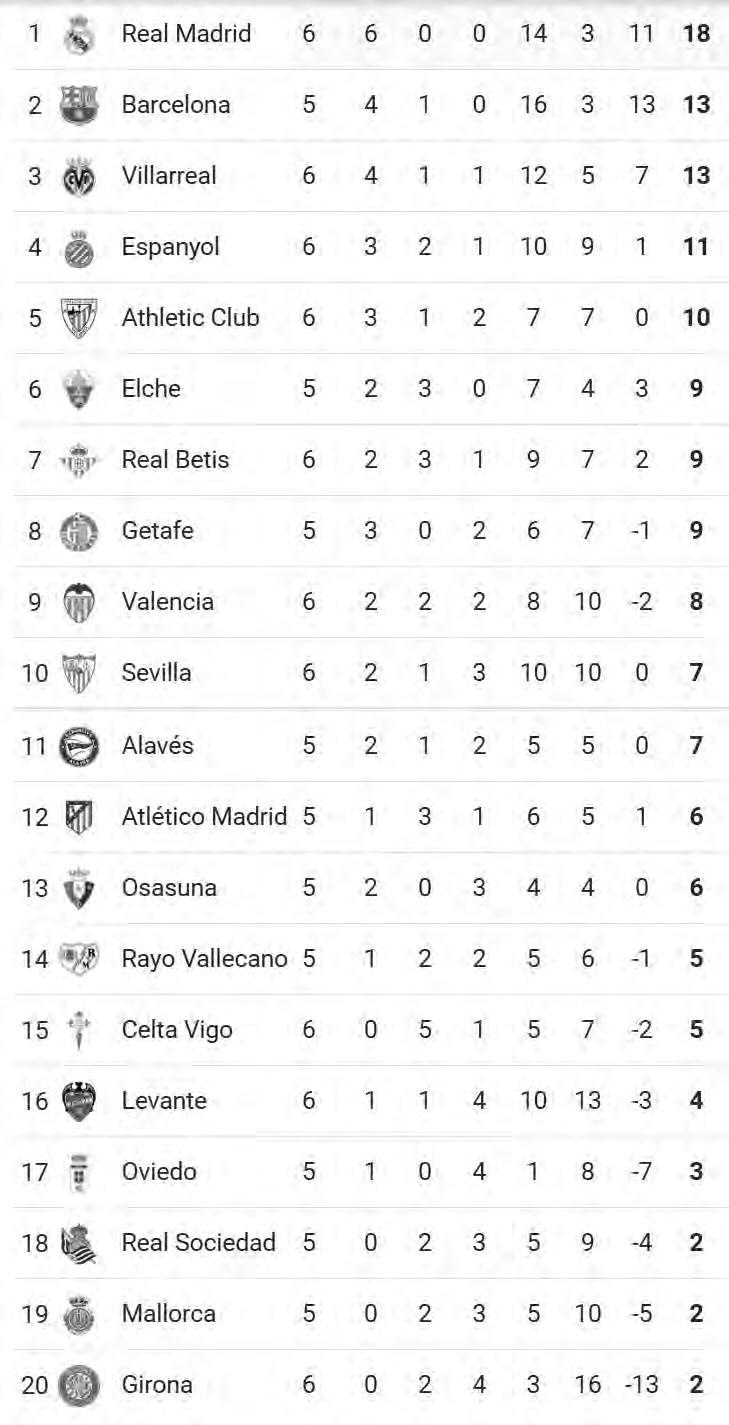This screenshot has width=729, height=1425.
Task: Open the Real Betis team link
Action: click(175, 459)
